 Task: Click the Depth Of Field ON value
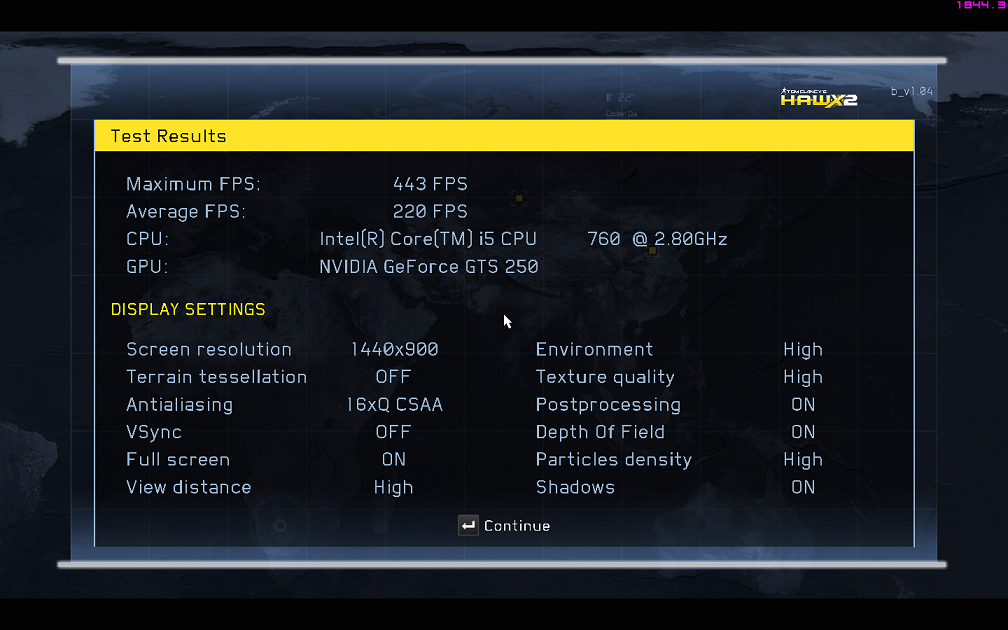coord(803,432)
